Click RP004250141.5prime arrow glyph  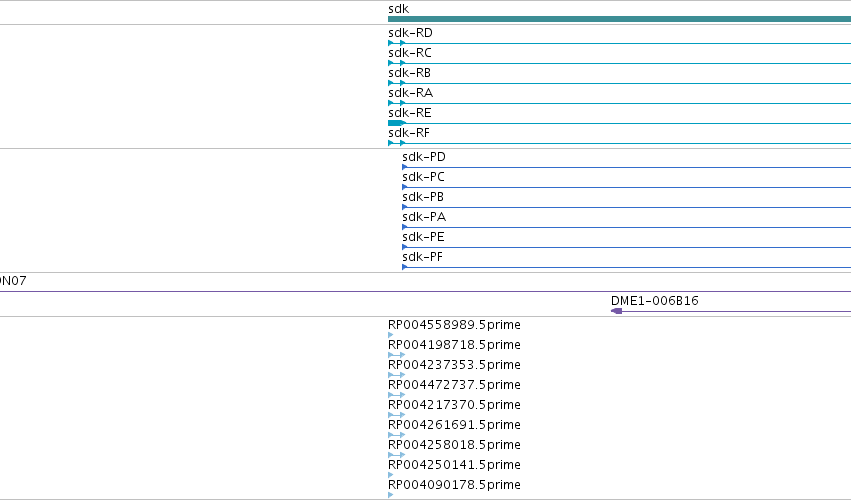pos(391,476)
